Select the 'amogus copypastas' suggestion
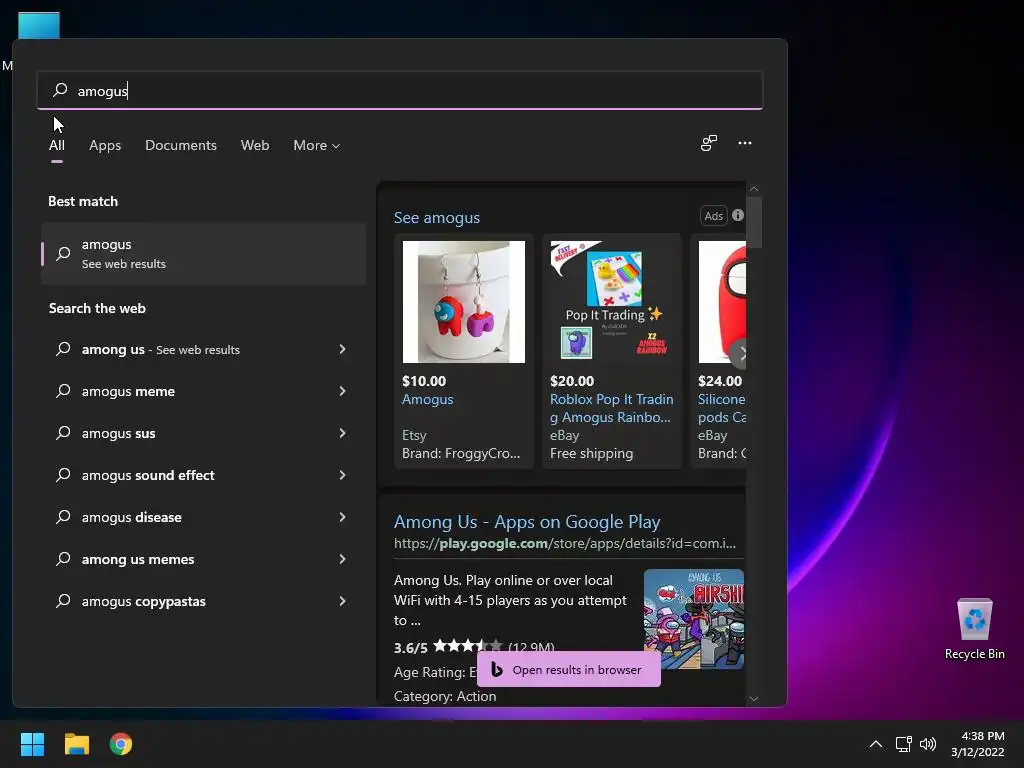 (144, 601)
